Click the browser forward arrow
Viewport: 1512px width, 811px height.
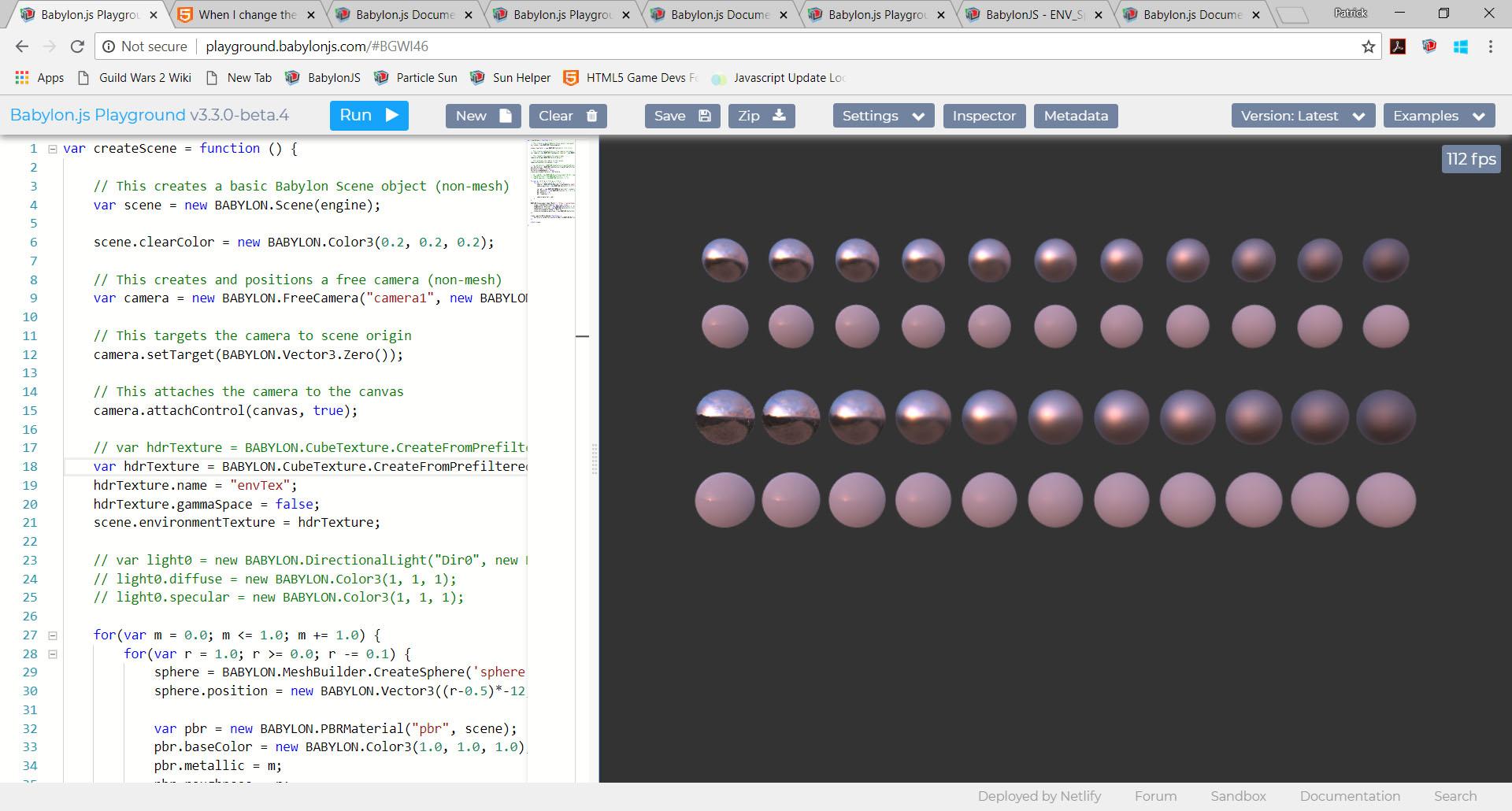click(x=49, y=46)
